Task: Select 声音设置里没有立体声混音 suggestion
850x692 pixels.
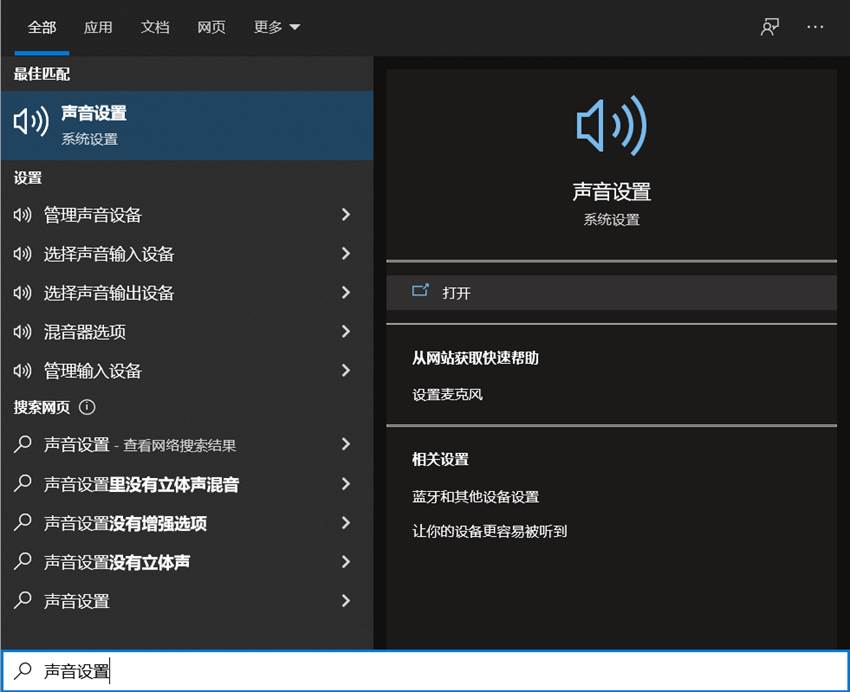Action: [x=187, y=484]
